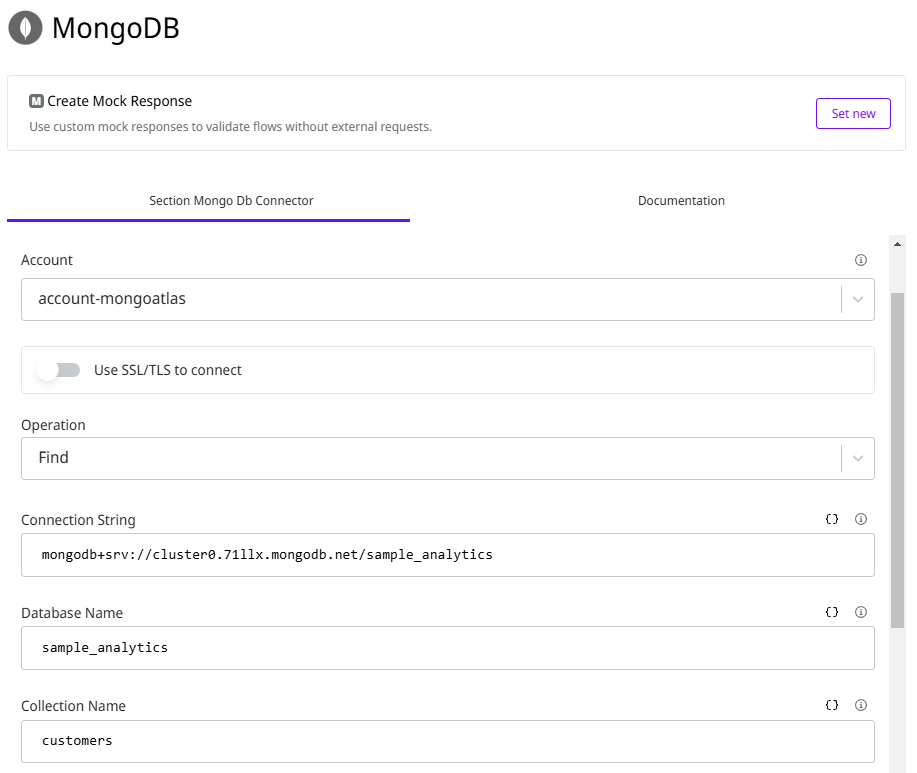Click the MongoDB leaf logo icon

25,28
